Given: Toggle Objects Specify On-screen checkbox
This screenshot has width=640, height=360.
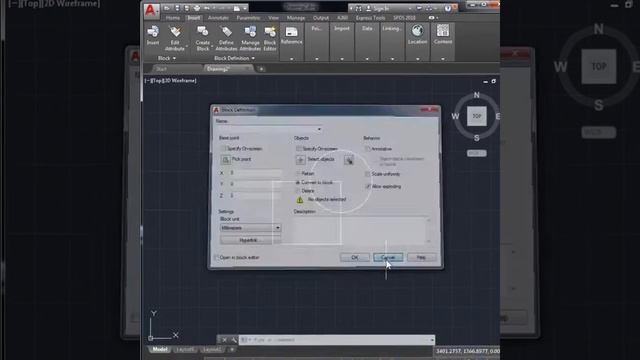Looking at the screenshot, I should pos(298,149).
